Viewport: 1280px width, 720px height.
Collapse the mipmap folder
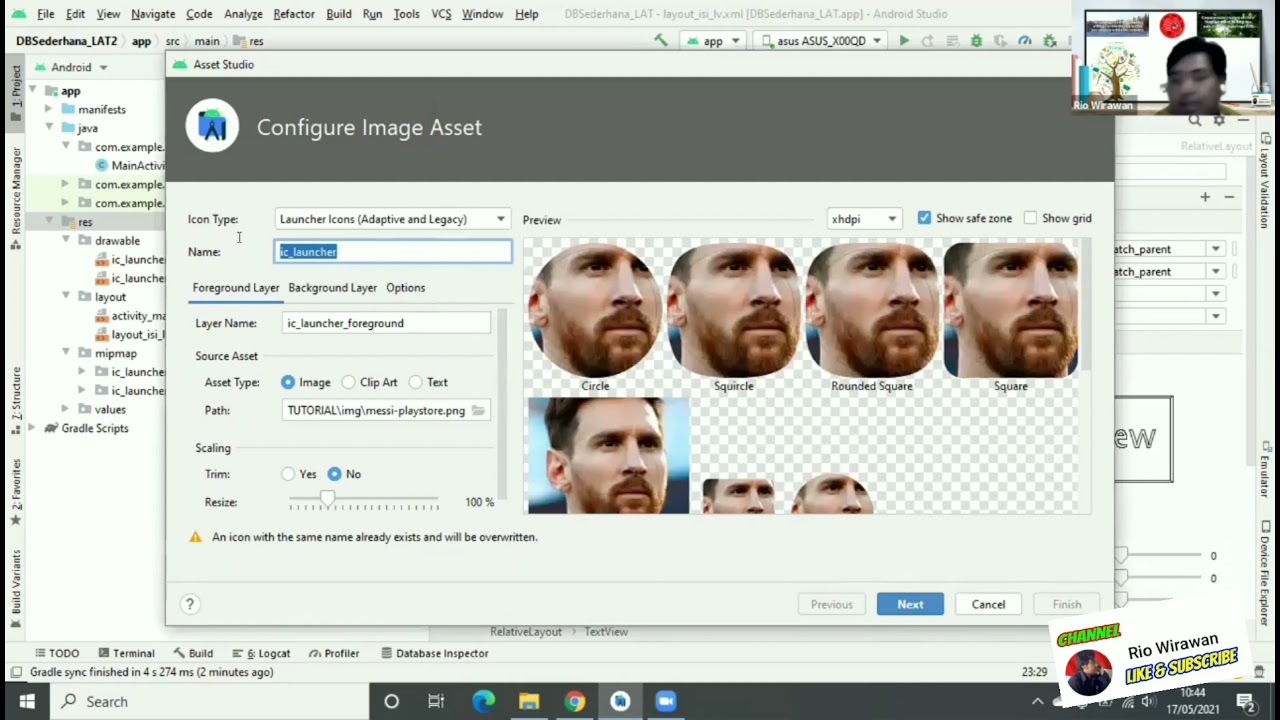(x=66, y=353)
